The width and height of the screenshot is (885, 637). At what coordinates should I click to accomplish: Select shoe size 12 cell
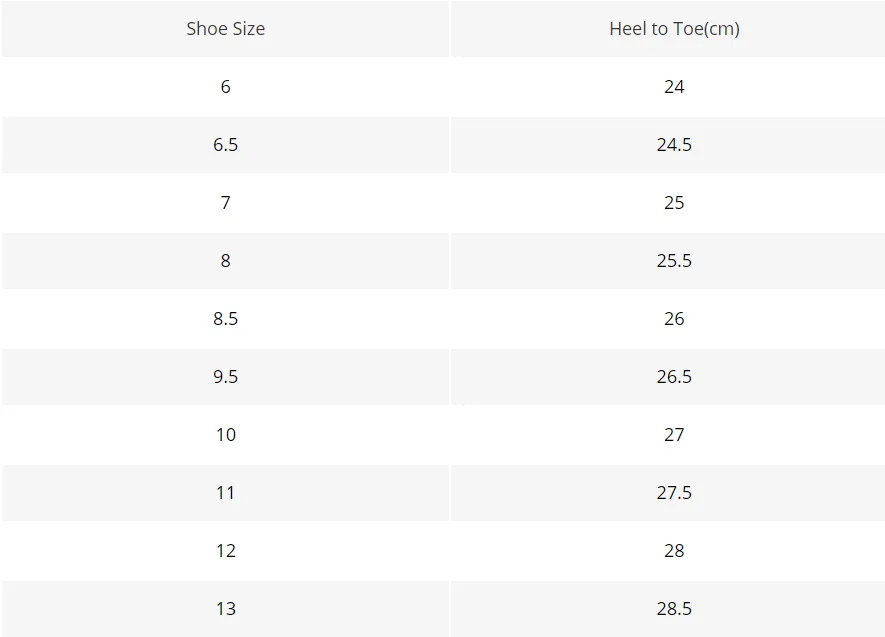pos(226,551)
